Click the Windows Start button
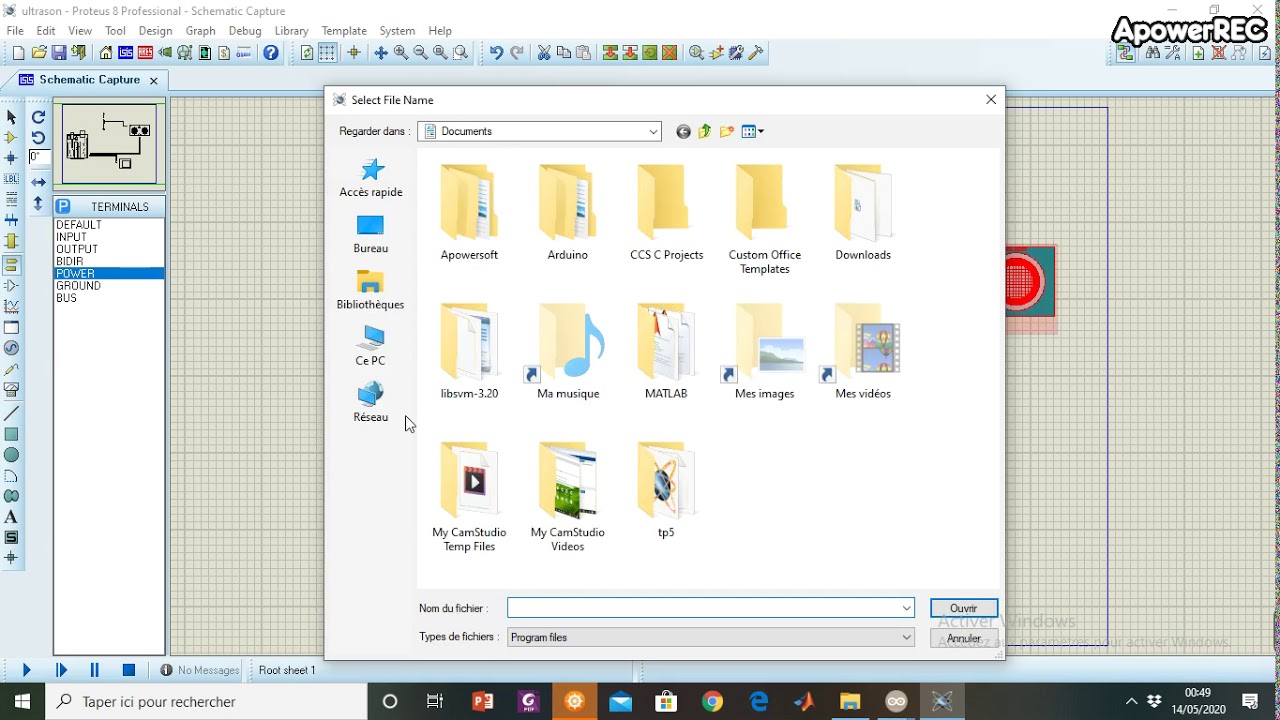 click(x=22, y=701)
